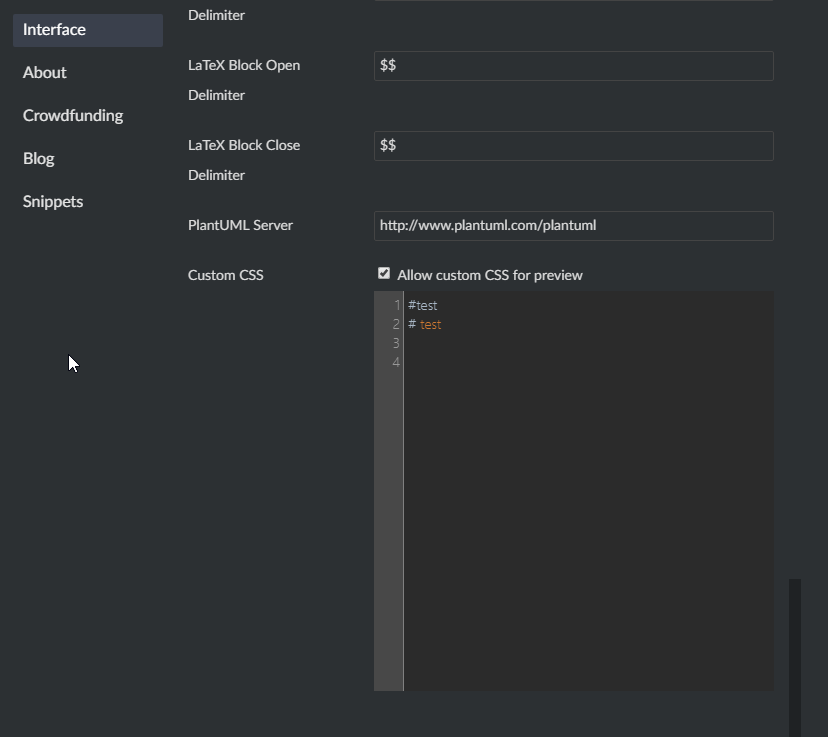Select the $$ text in the open delimiter
Image resolution: width=828 pixels, height=737 pixels.
pos(386,66)
